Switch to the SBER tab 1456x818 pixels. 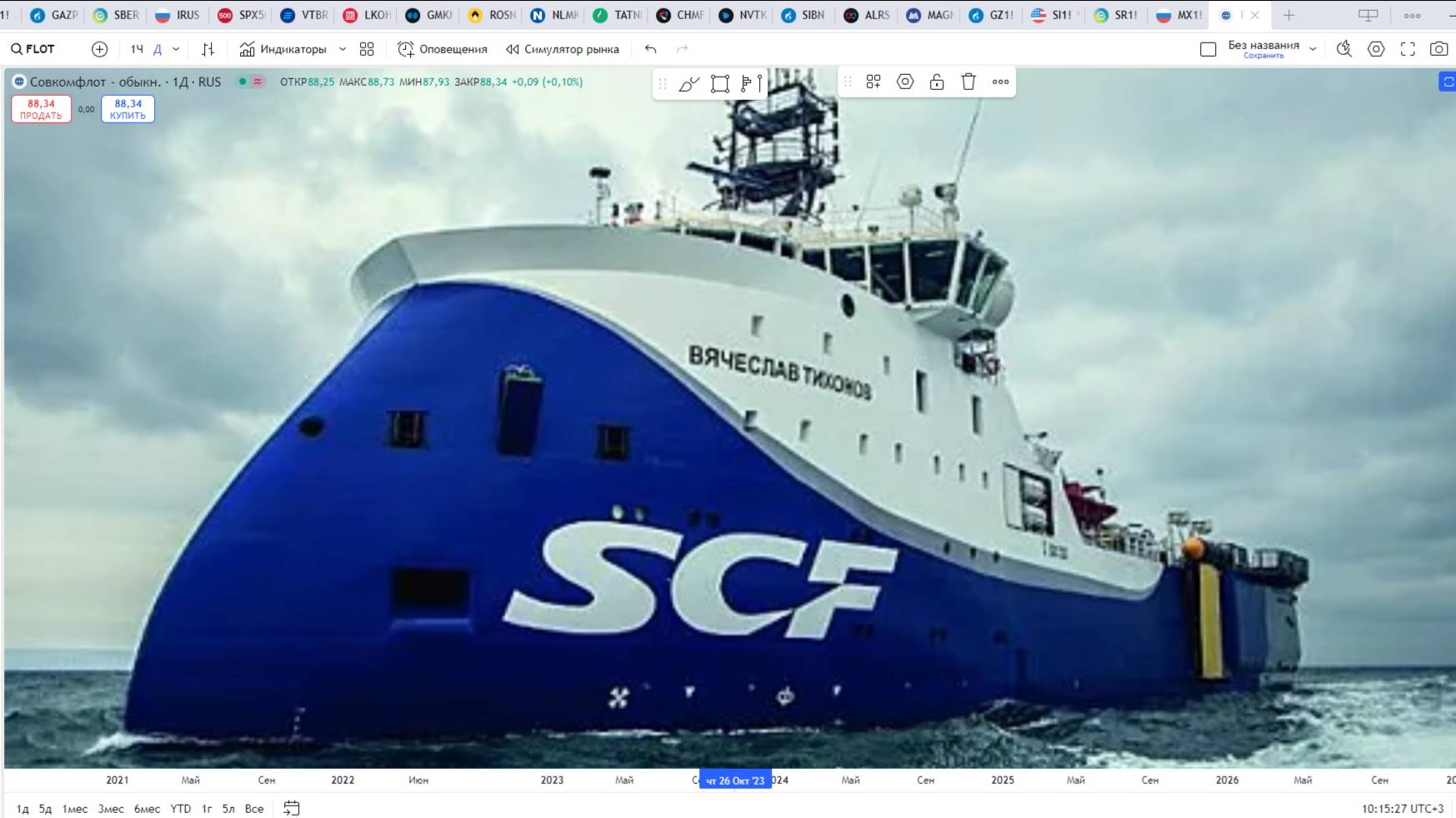[x=116, y=15]
